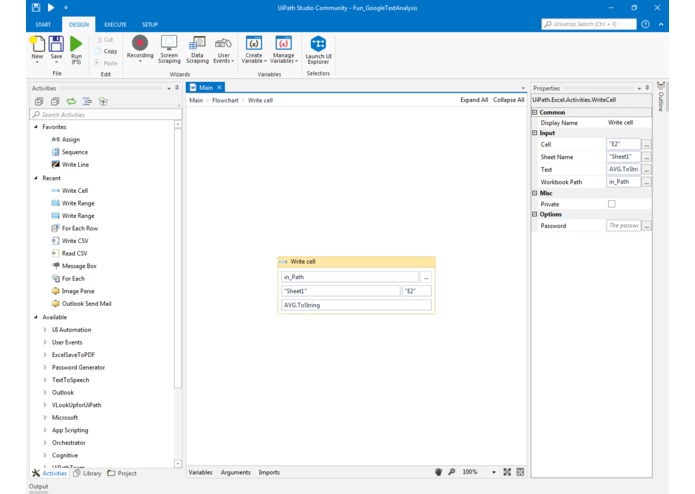Click the quick-access save icon in title bar
Image resolution: width=695 pixels, height=494 pixels.
click(36, 8)
